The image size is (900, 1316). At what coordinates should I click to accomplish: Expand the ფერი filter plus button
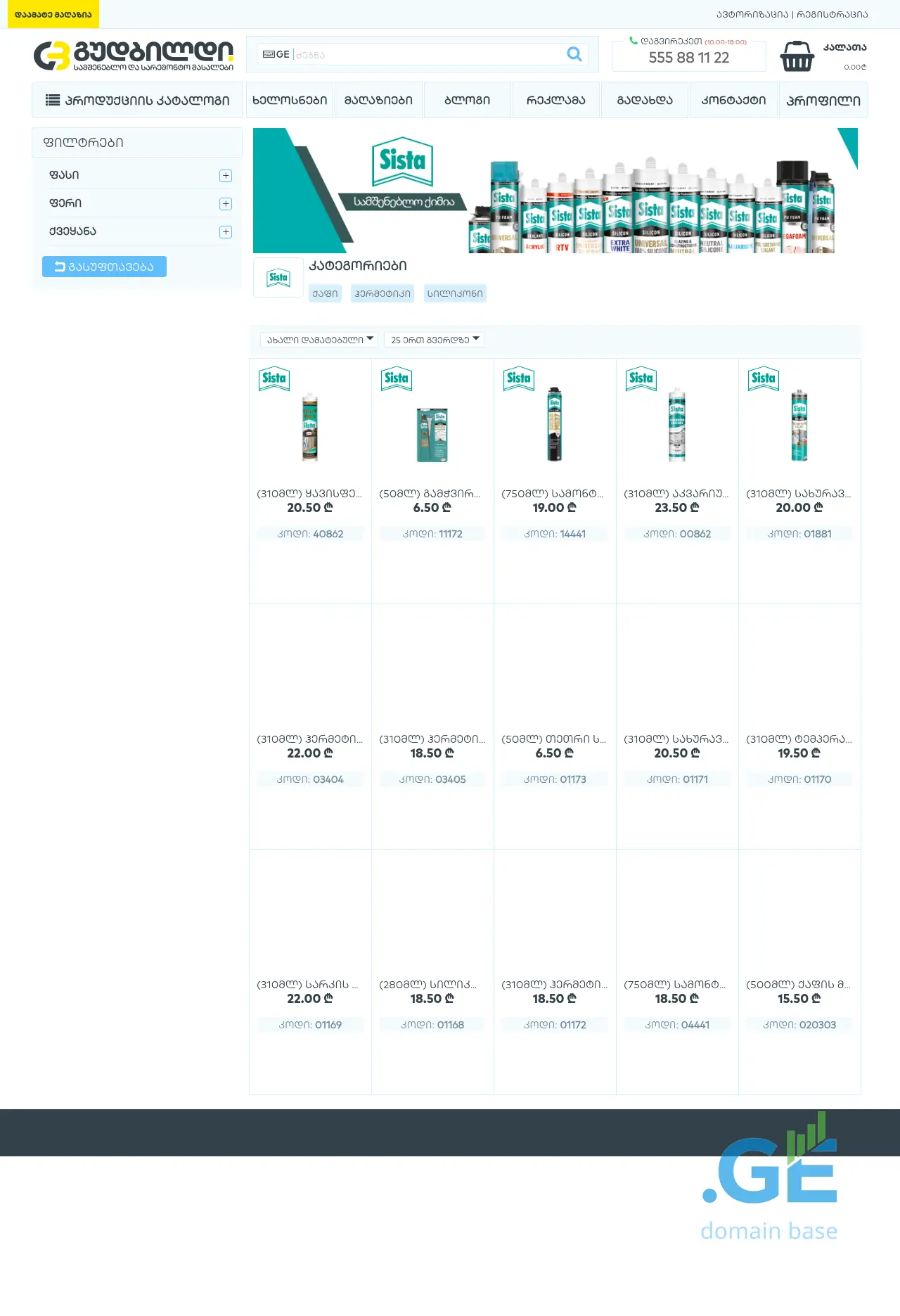tap(226, 204)
